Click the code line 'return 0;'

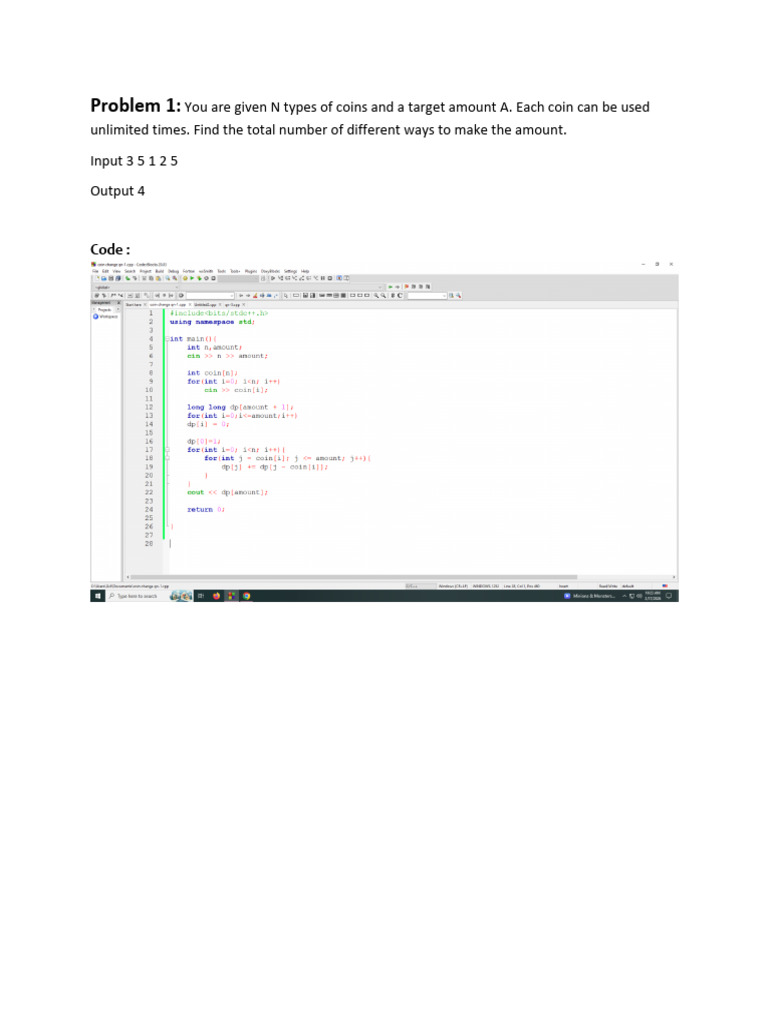coord(206,509)
